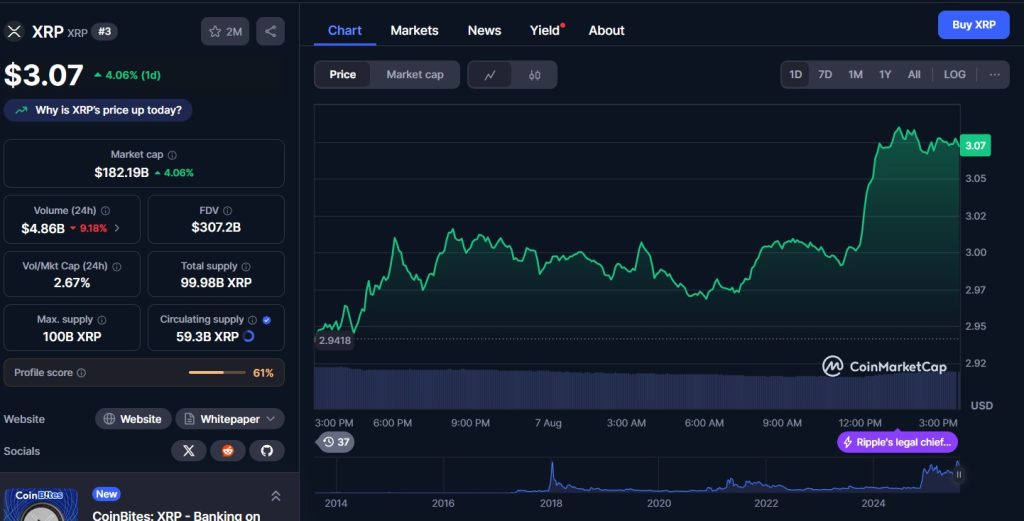Select the Price chart toggle
Image resolution: width=1024 pixels, height=521 pixels.
click(343, 75)
